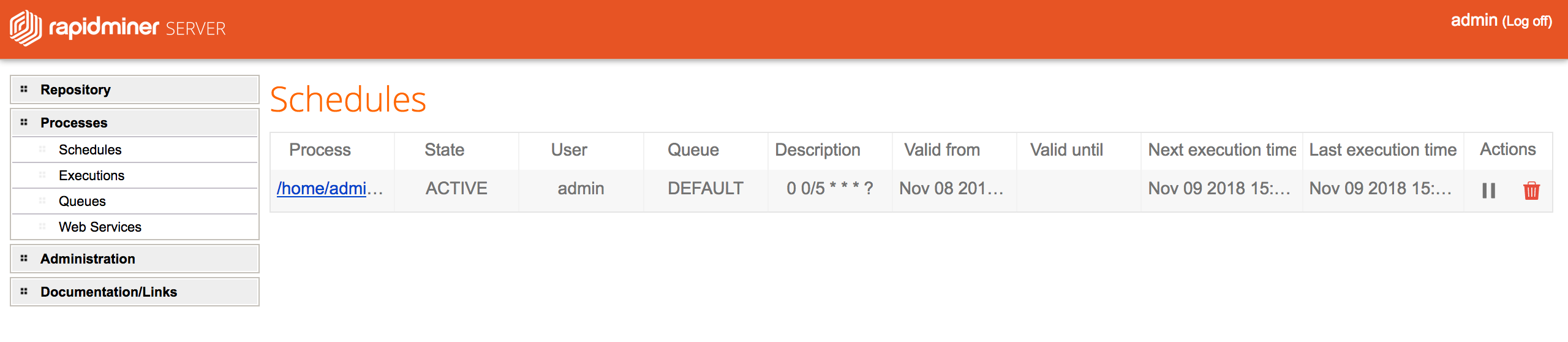This screenshot has width=1568, height=342.
Task: Click the Documentation/Links grip icon
Action: pyautogui.click(x=24, y=292)
